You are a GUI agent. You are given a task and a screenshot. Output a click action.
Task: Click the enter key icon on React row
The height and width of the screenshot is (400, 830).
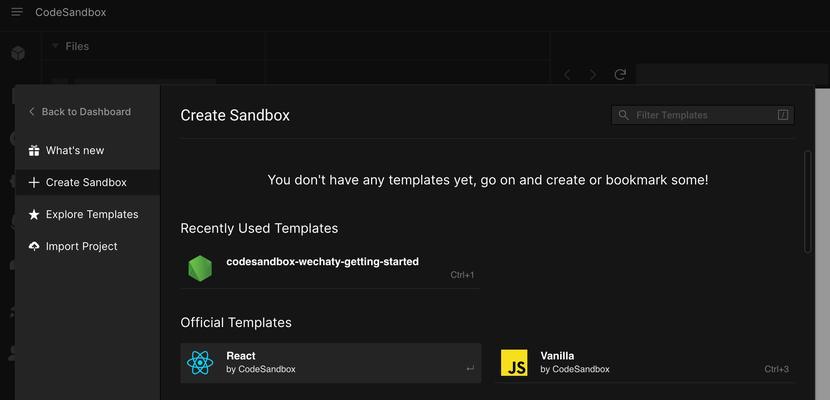[x=470, y=369]
